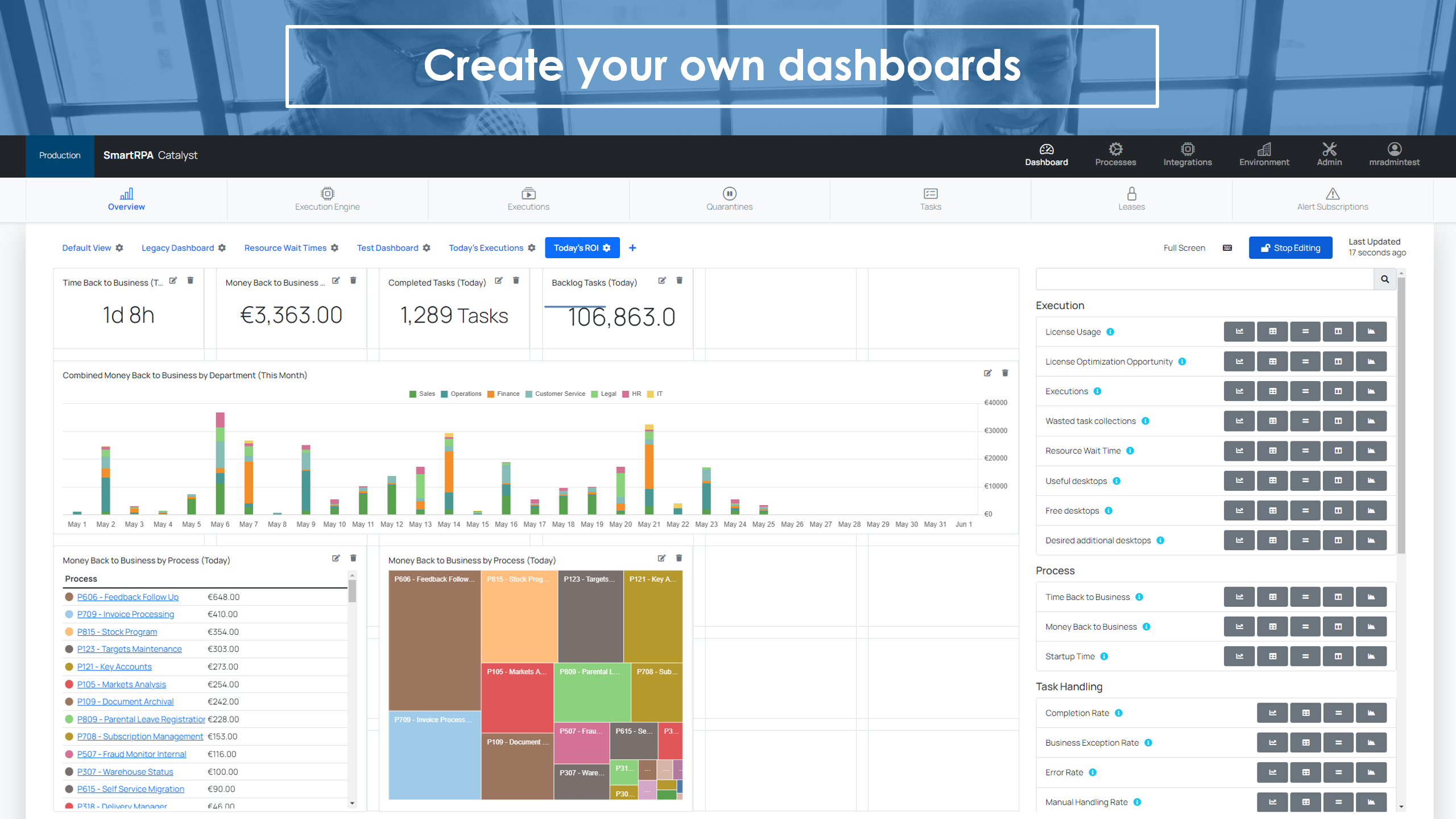
Task: Add Money Back to Business area chart
Action: click(1371, 627)
